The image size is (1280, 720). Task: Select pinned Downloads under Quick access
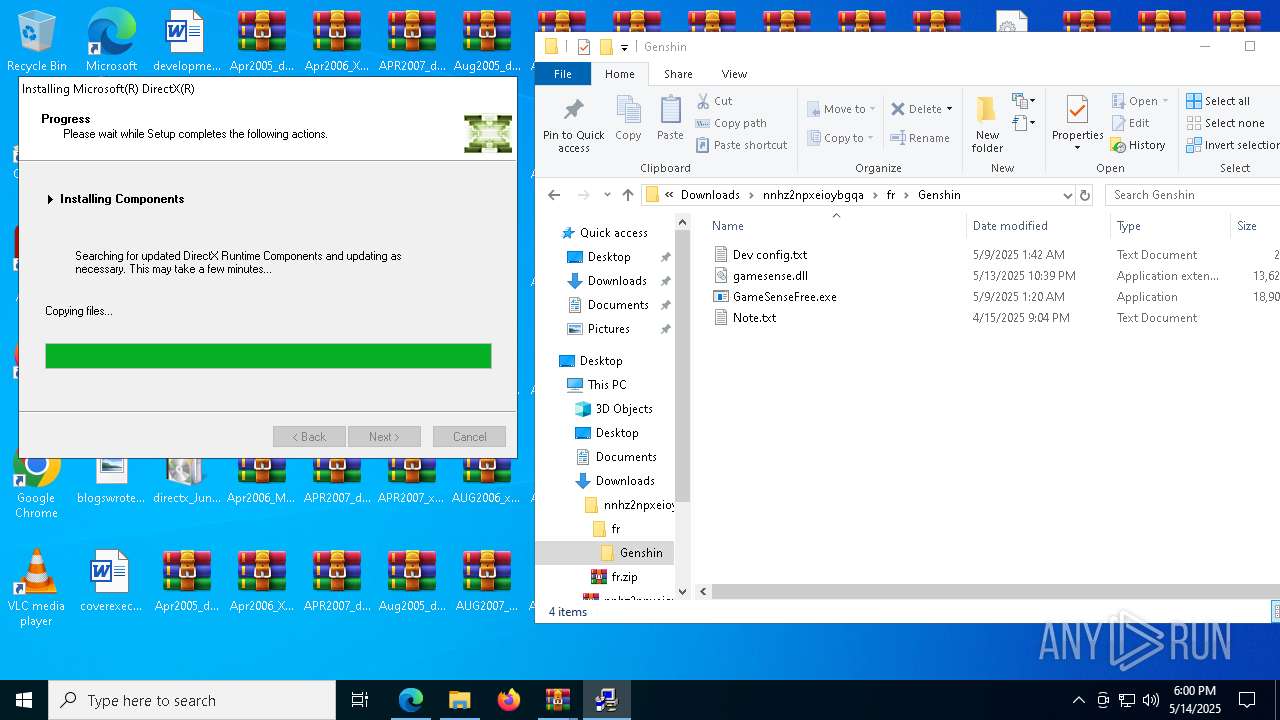[617, 281]
